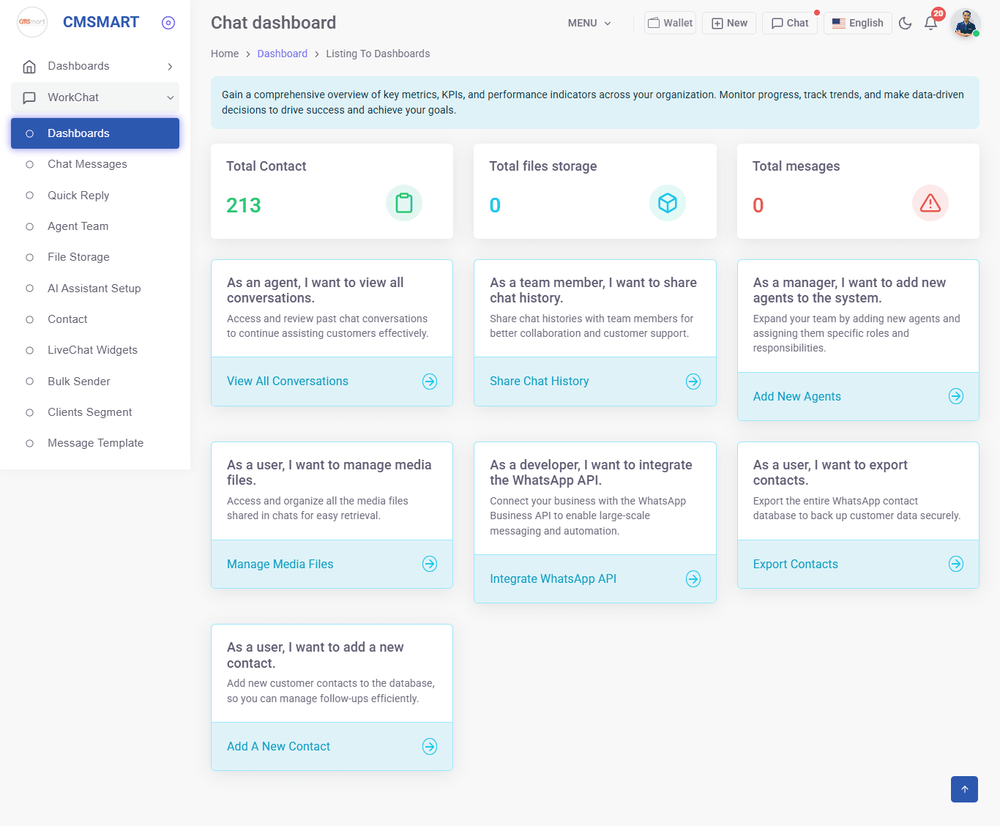Click the Total files storage box icon
The width and height of the screenshot is (1000, 826).
tap(667, 204)
